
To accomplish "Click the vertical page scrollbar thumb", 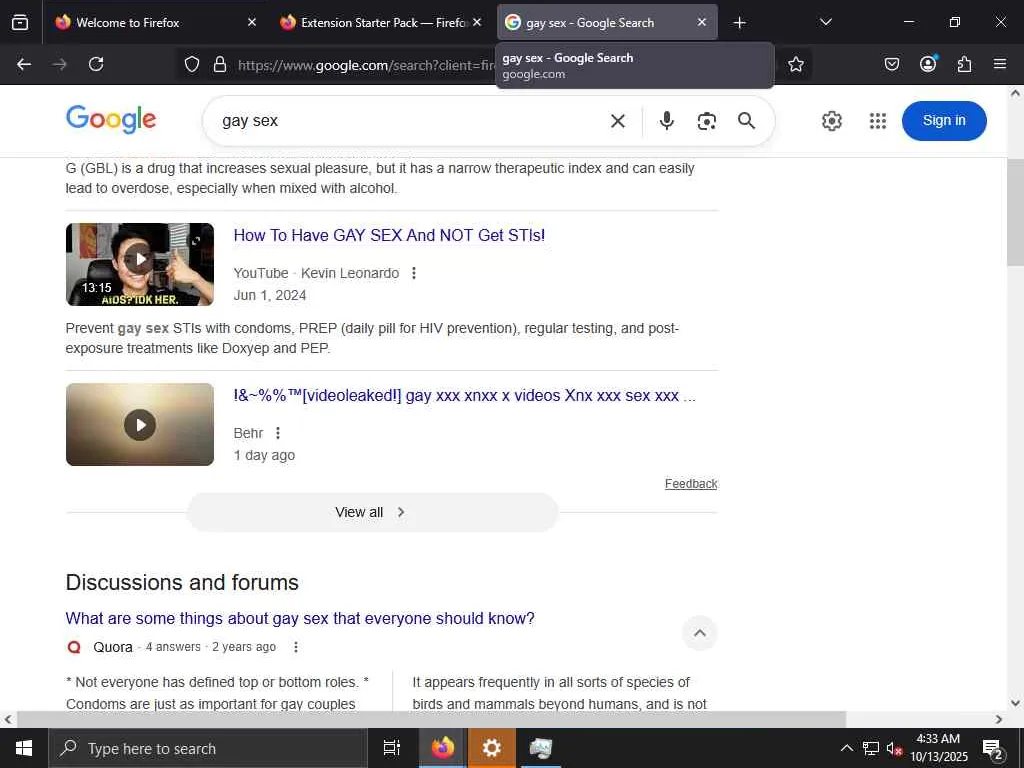I will pyautogui.click(x=1015, y=212).
